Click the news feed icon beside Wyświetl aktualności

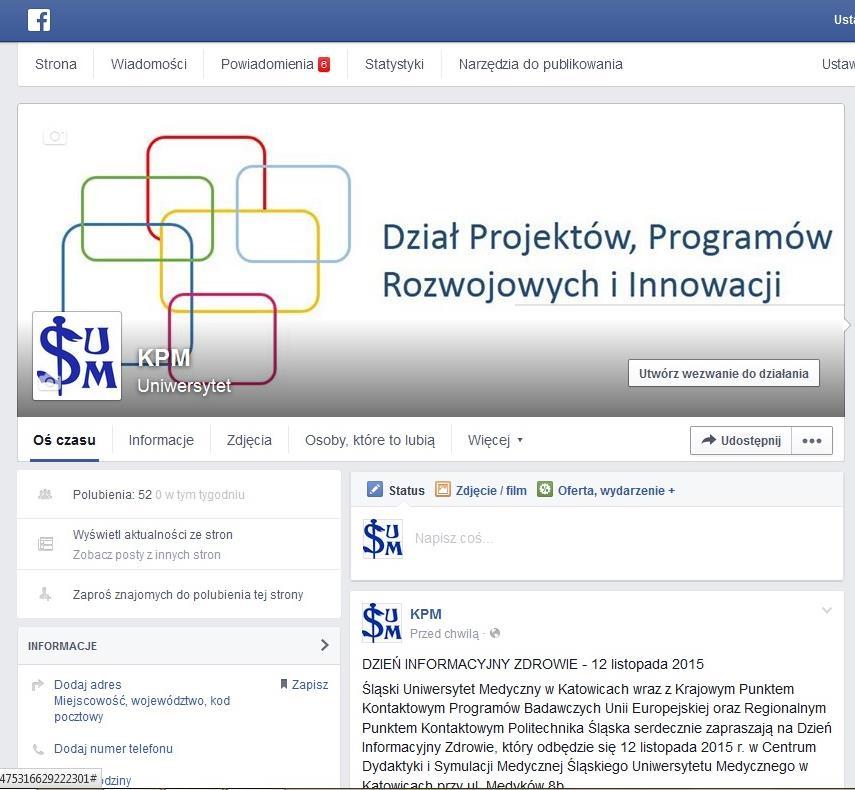tap(45, 544)
